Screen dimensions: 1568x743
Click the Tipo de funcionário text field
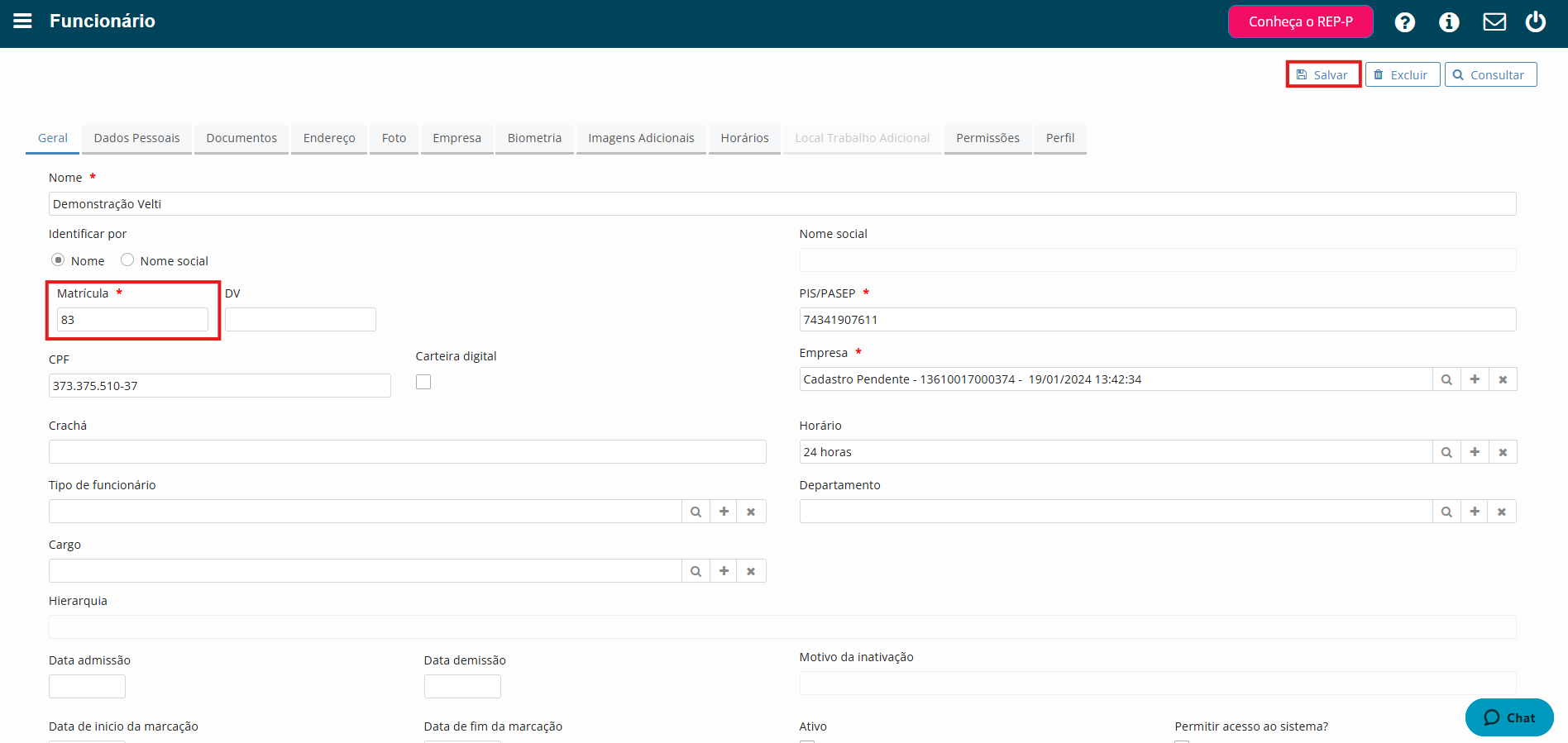point(366,512)
